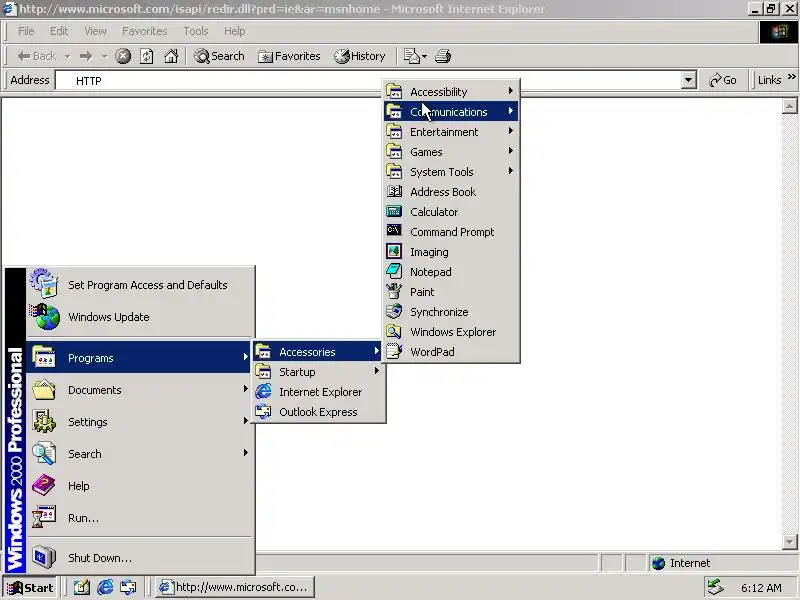Screen dimensions: 800x600
Task: Open the View menu
Action: 95,31
